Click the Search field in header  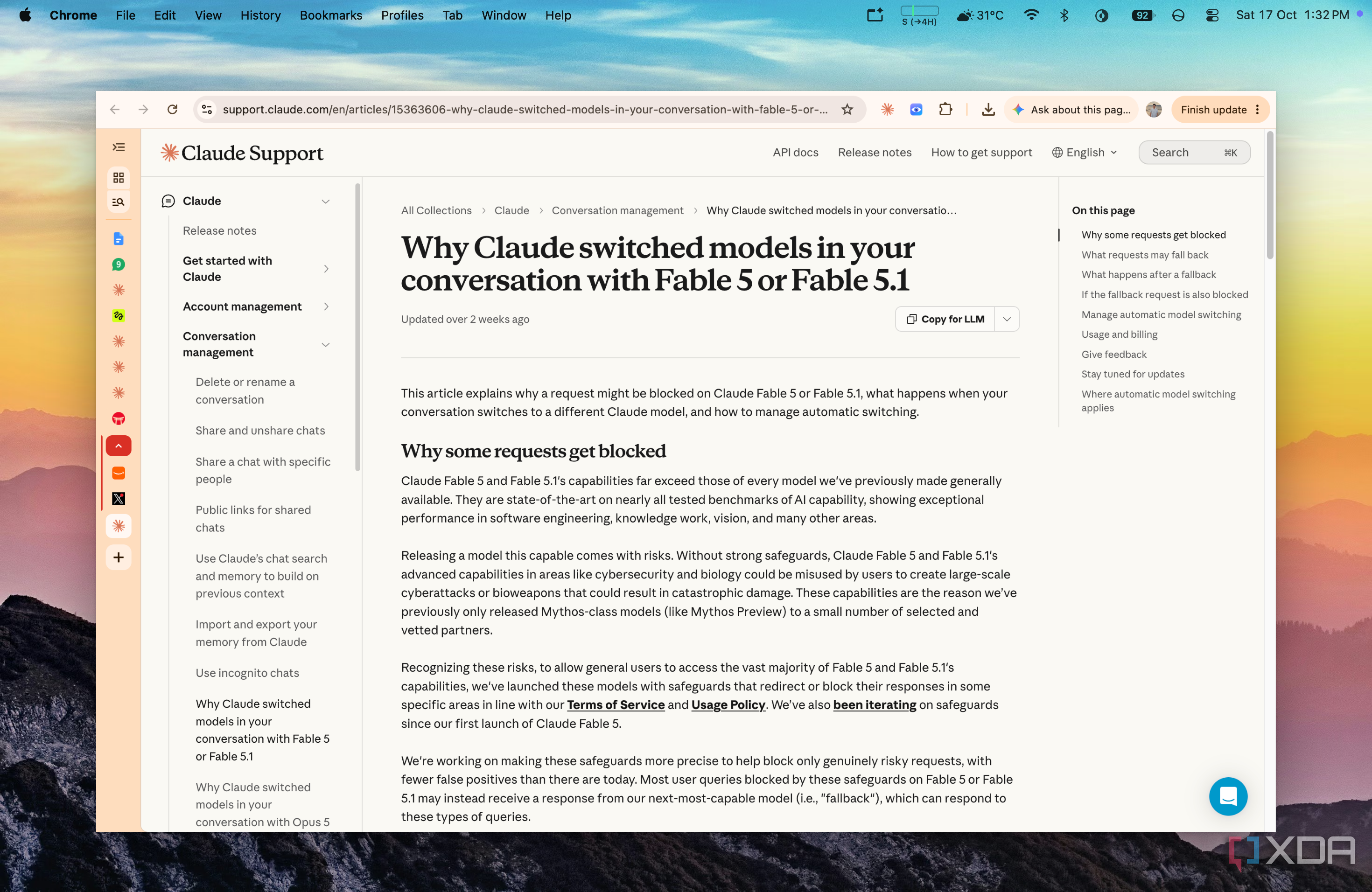1194,153
